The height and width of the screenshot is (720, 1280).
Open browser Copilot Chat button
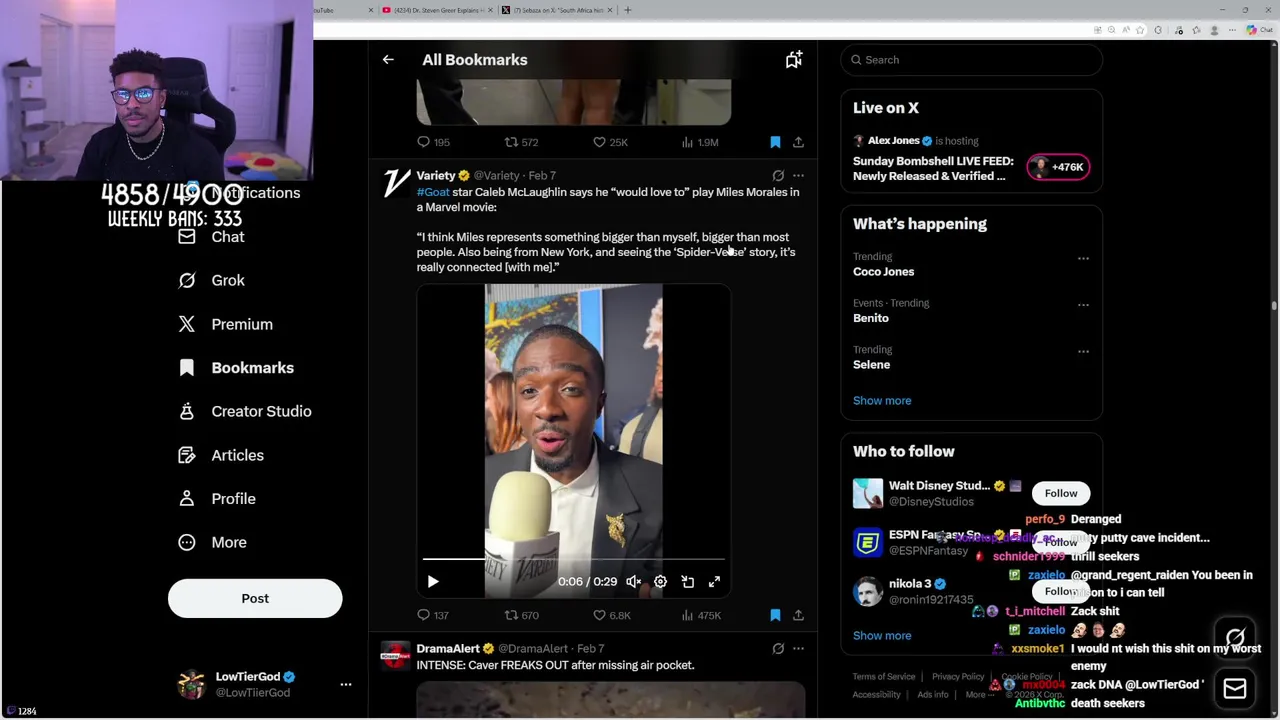1259,30
